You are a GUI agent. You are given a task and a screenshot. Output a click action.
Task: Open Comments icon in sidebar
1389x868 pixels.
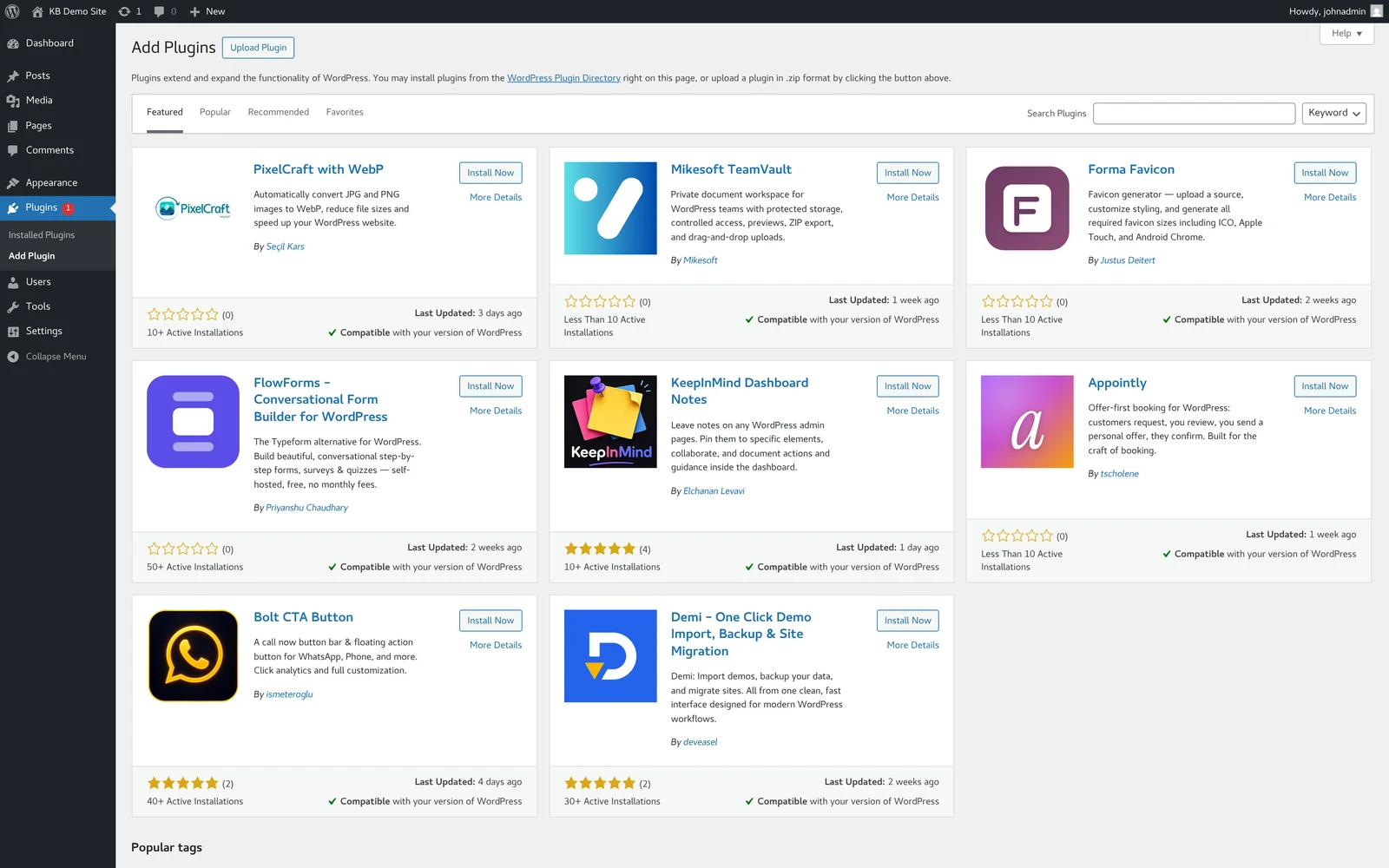(13, 150)
